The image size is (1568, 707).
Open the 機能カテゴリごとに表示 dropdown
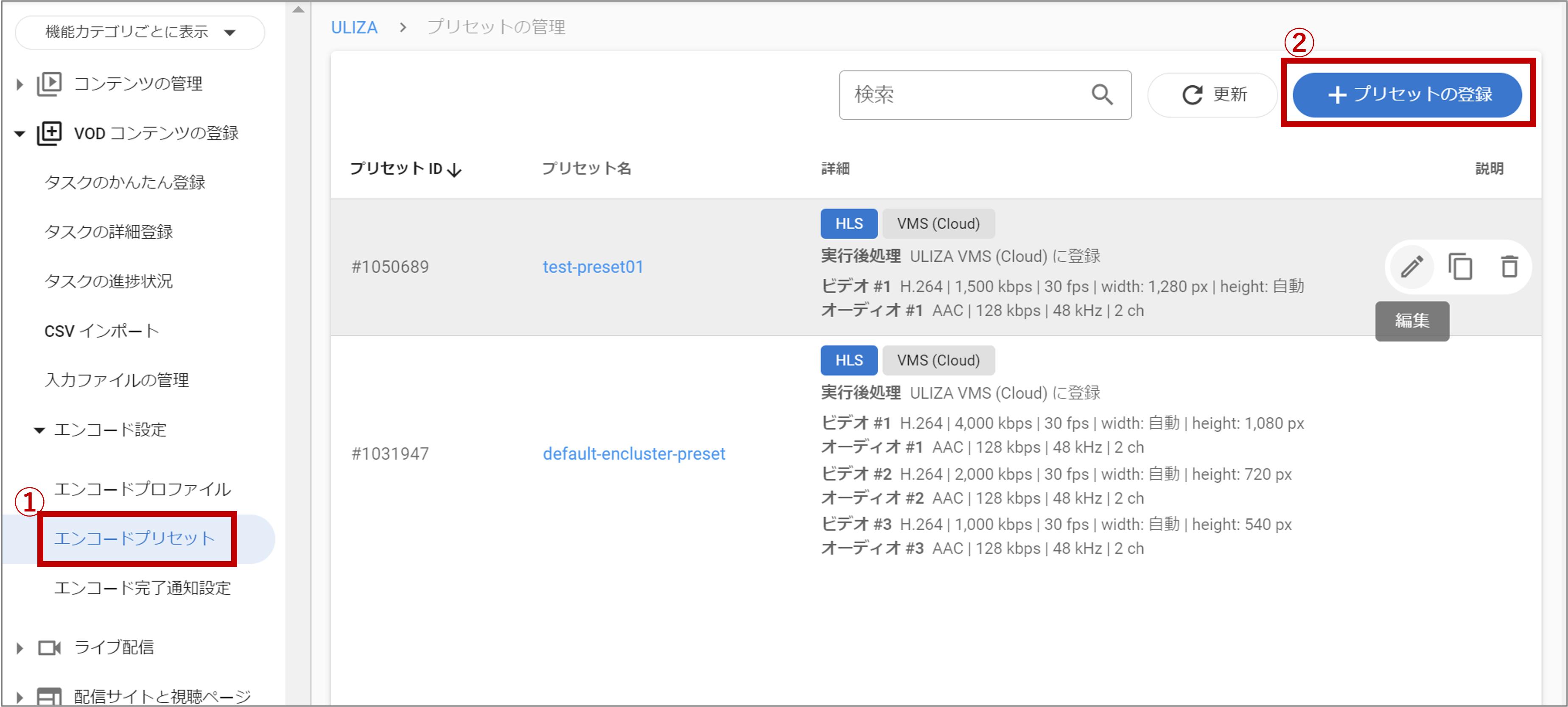click(140, 32)
